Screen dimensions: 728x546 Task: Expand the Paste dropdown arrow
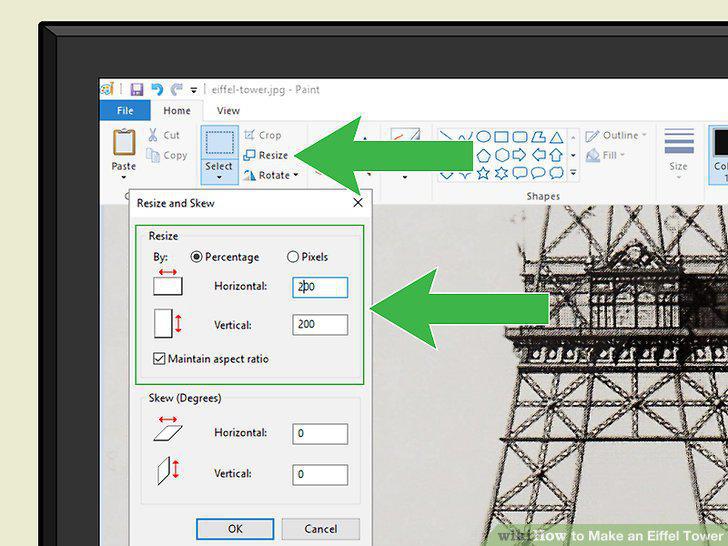pyautogui.click(x=124, y=177)
